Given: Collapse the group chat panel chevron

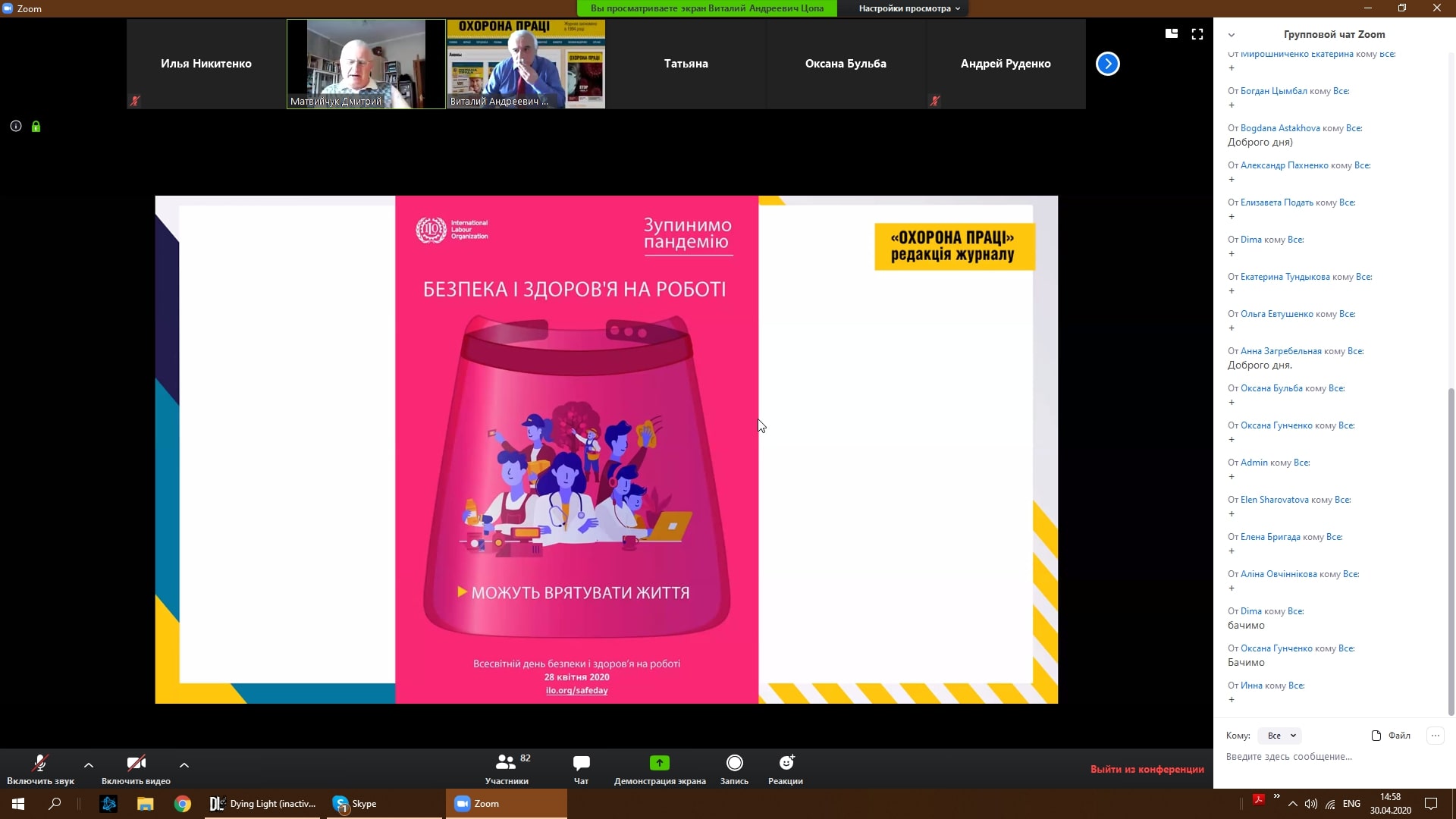Looking at the screenshot, I should point(1232,35).
